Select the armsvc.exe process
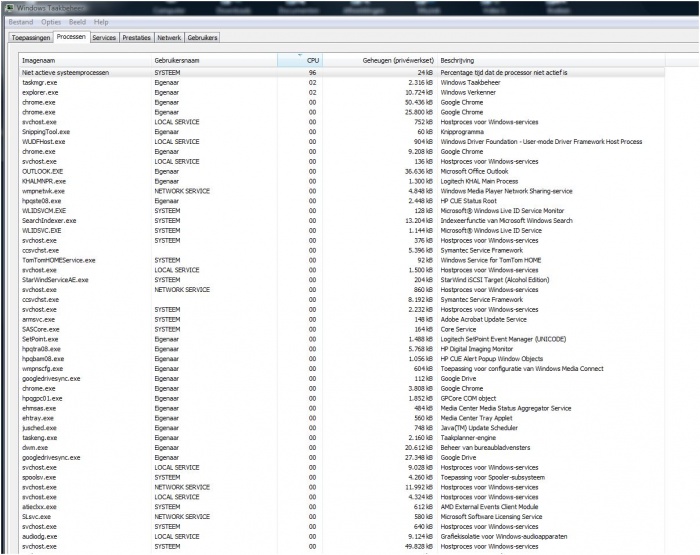The height and width of the screenshot is (555, 700). pyautogui.click(x=342, y=319)
